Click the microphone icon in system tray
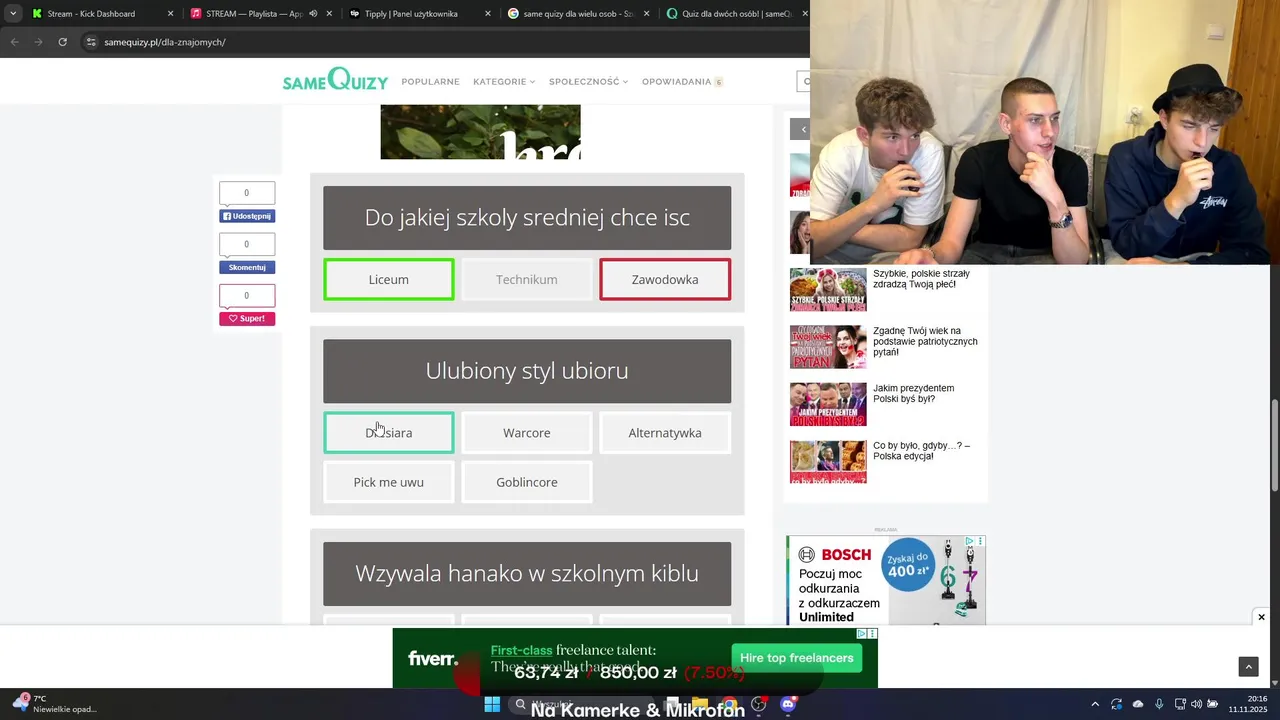This screenshot has width=1280, height=720. coord(1159,704)
